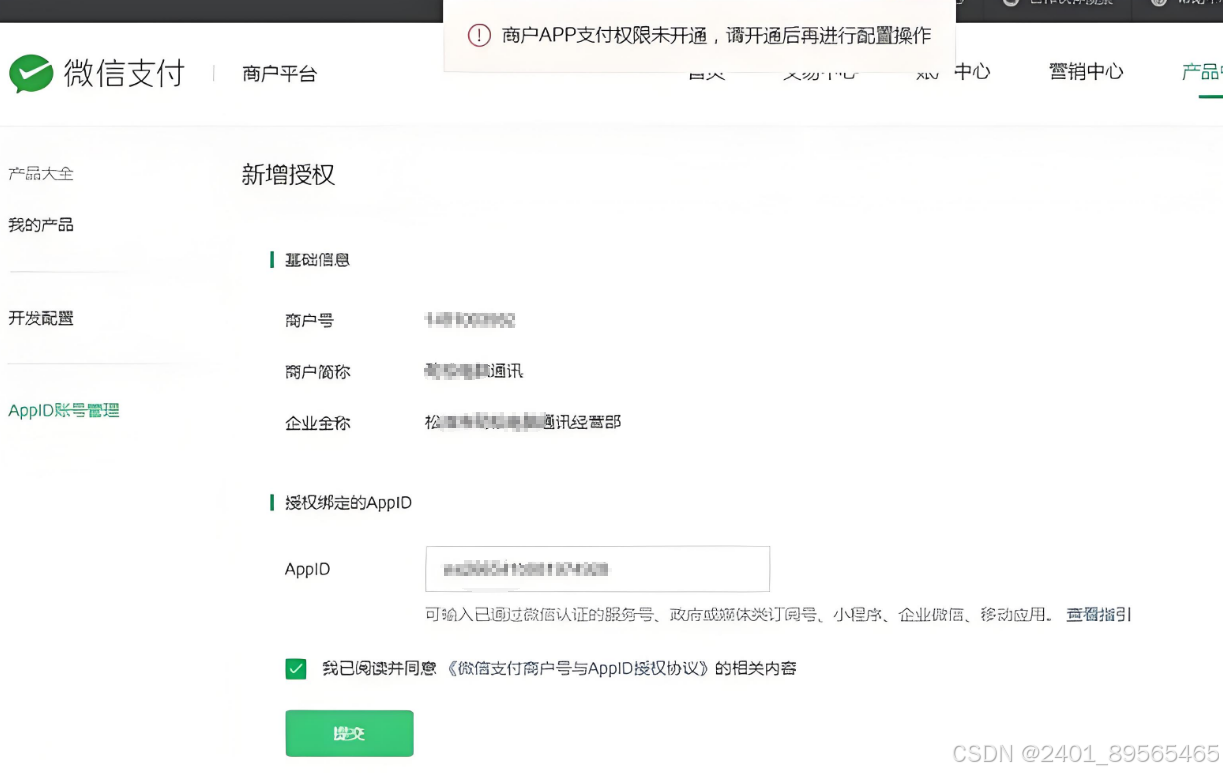The width and height of the screenshot is (1223, 773).
Task: Click the 商户简称 label
Action: [x=317, y=372]
